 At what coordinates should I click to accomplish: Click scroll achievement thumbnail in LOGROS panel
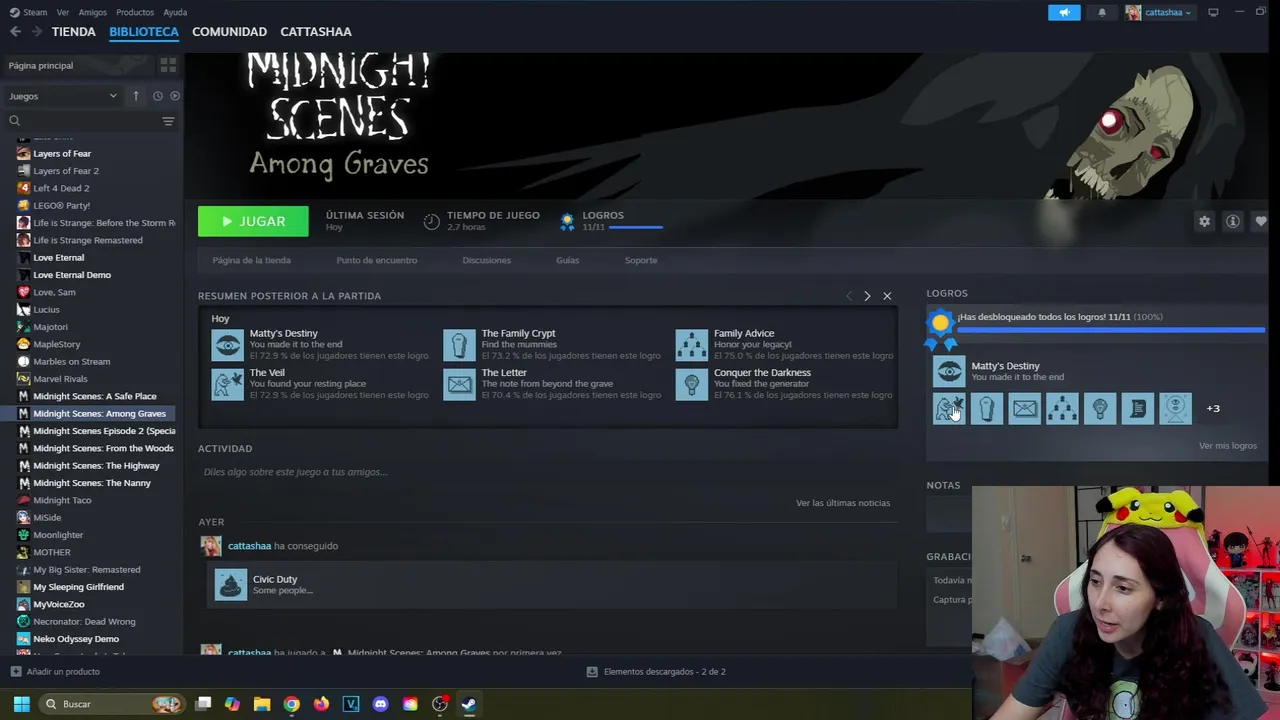tap(1137, 408)
